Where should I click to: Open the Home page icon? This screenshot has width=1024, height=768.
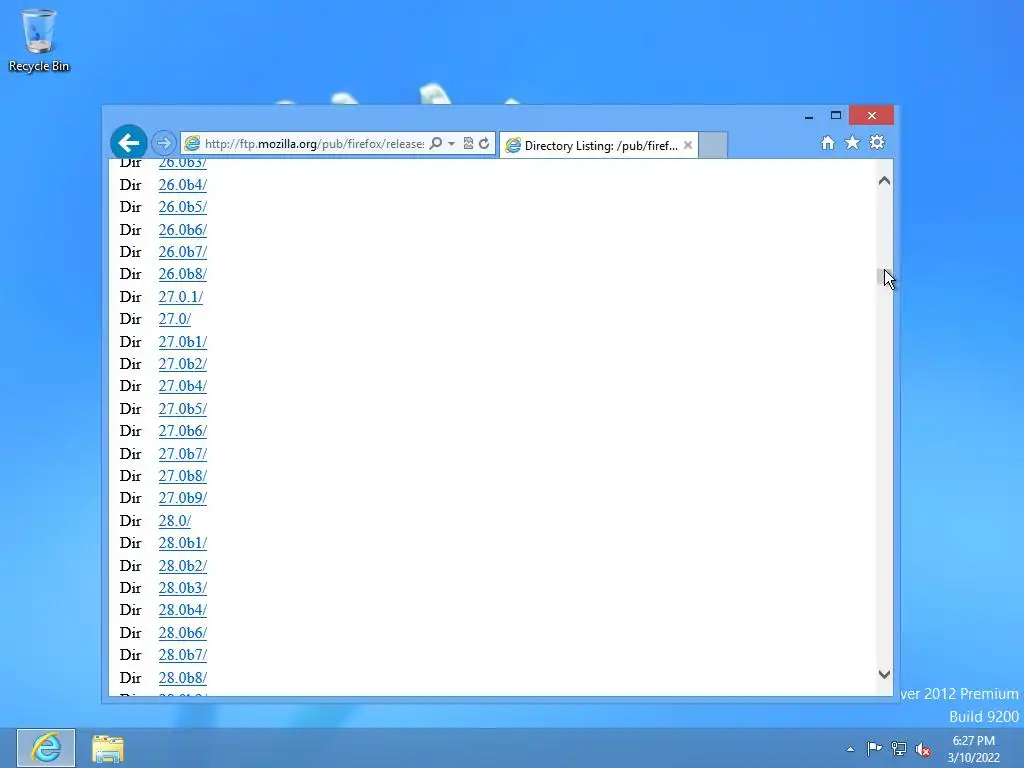coord(828,142)
